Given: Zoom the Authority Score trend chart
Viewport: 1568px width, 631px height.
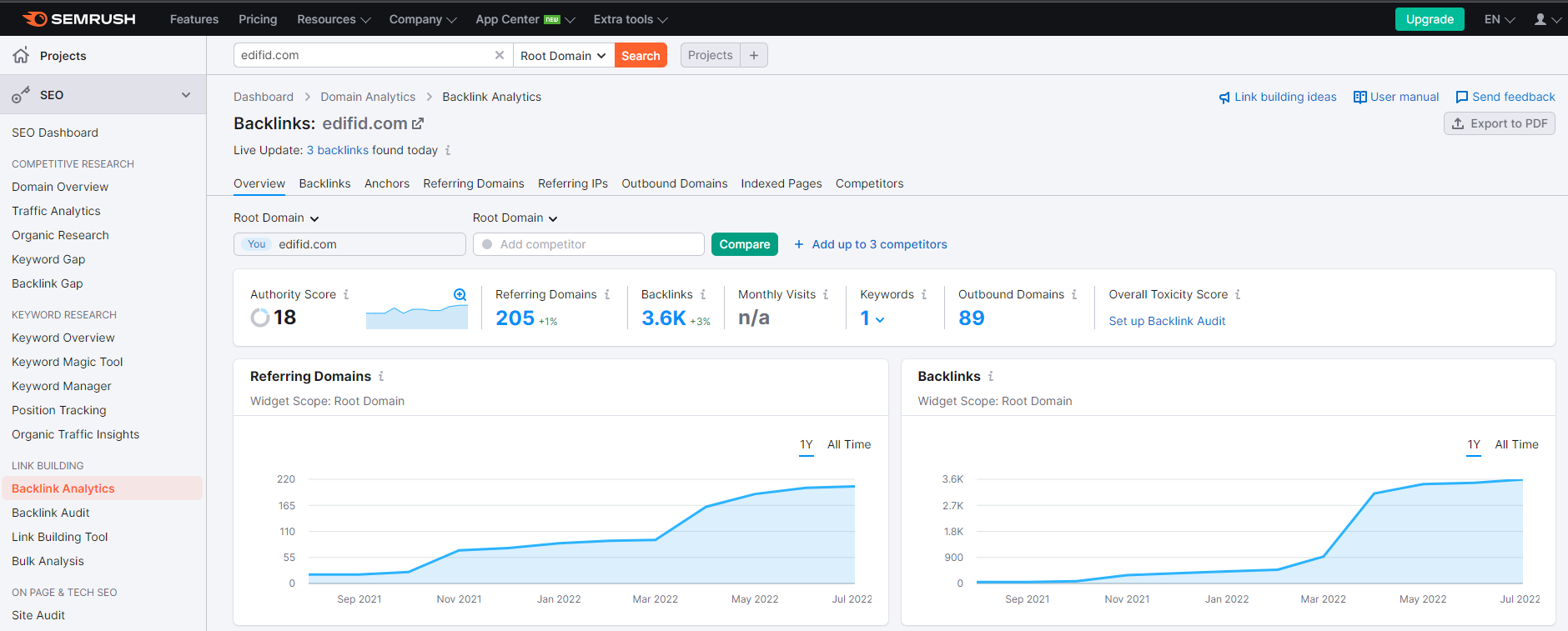Looking at the screenshot, I should tap(460, 294).
